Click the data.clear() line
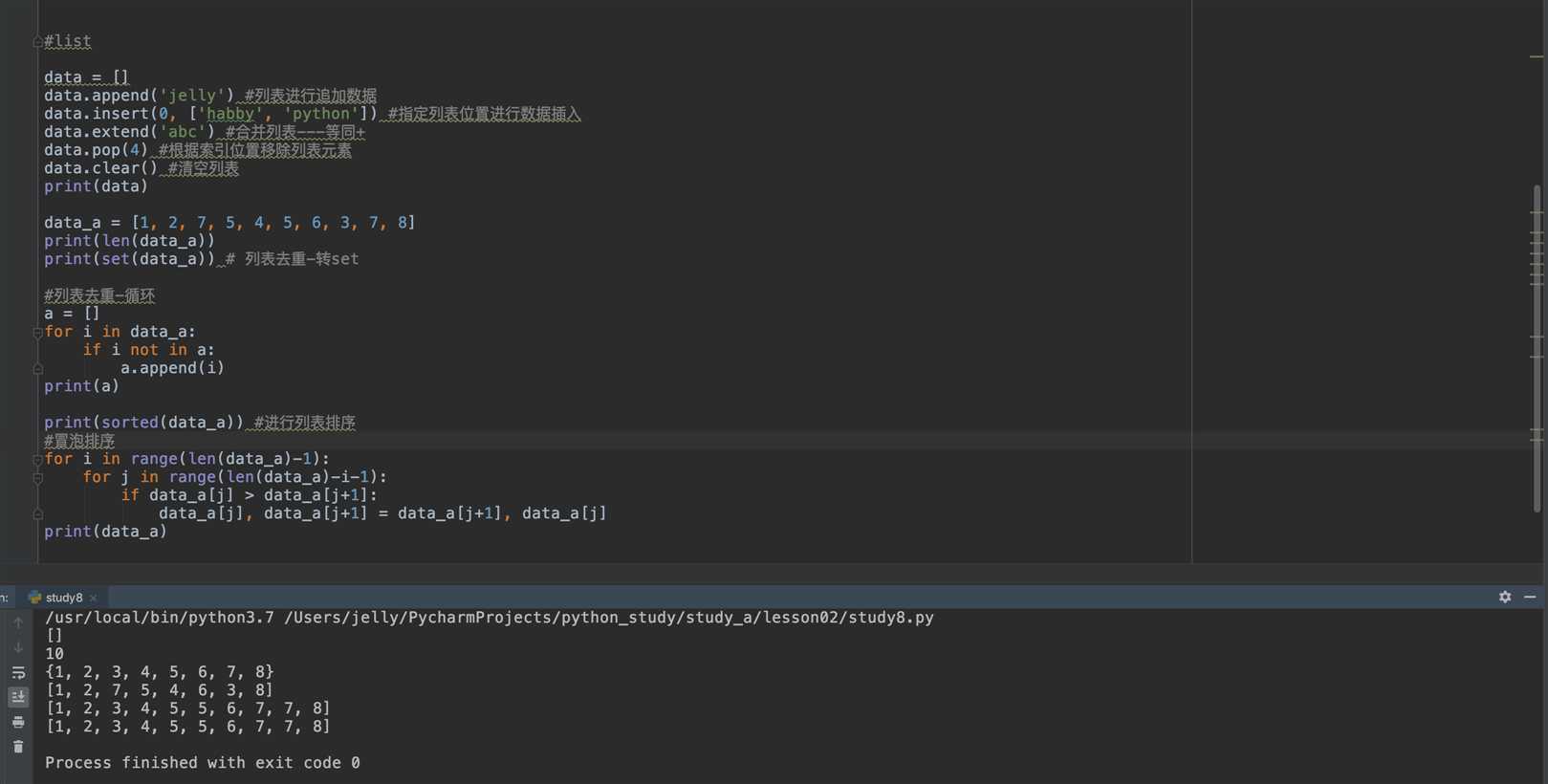Image resolution: width=1548 pixels, height=784 pixels. pos(142,168)
